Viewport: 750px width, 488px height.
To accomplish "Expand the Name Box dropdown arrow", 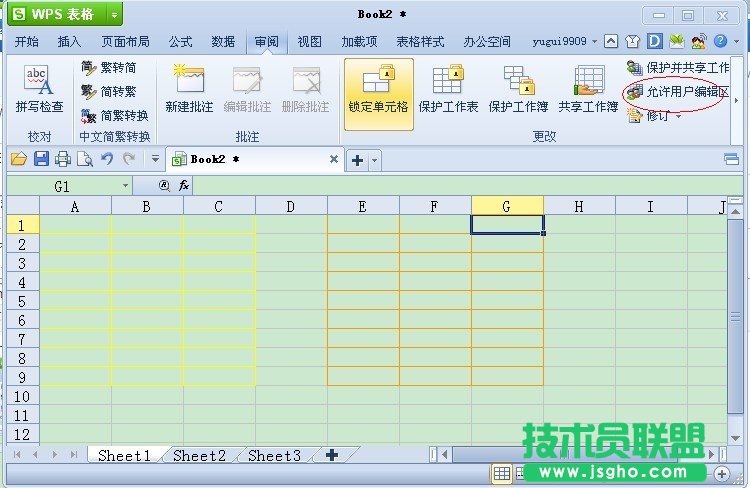I will coord(125,186).
